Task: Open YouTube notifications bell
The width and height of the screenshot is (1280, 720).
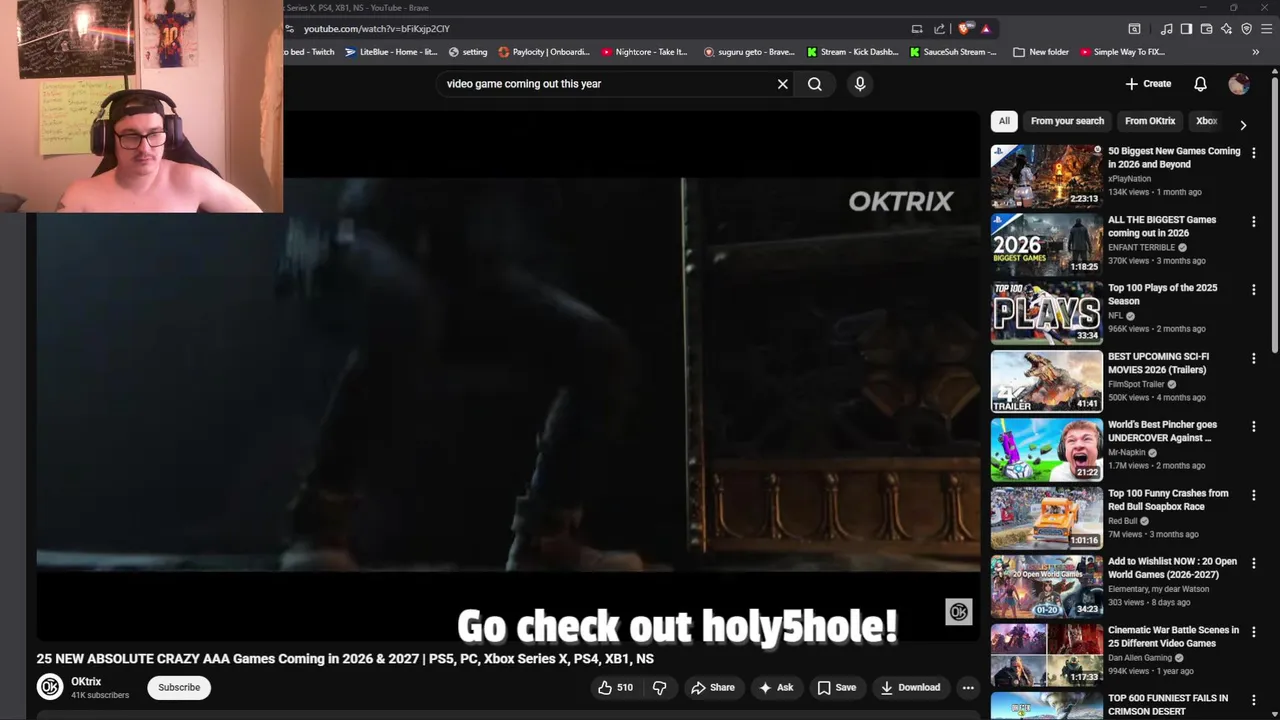Action: (1200, 84)
